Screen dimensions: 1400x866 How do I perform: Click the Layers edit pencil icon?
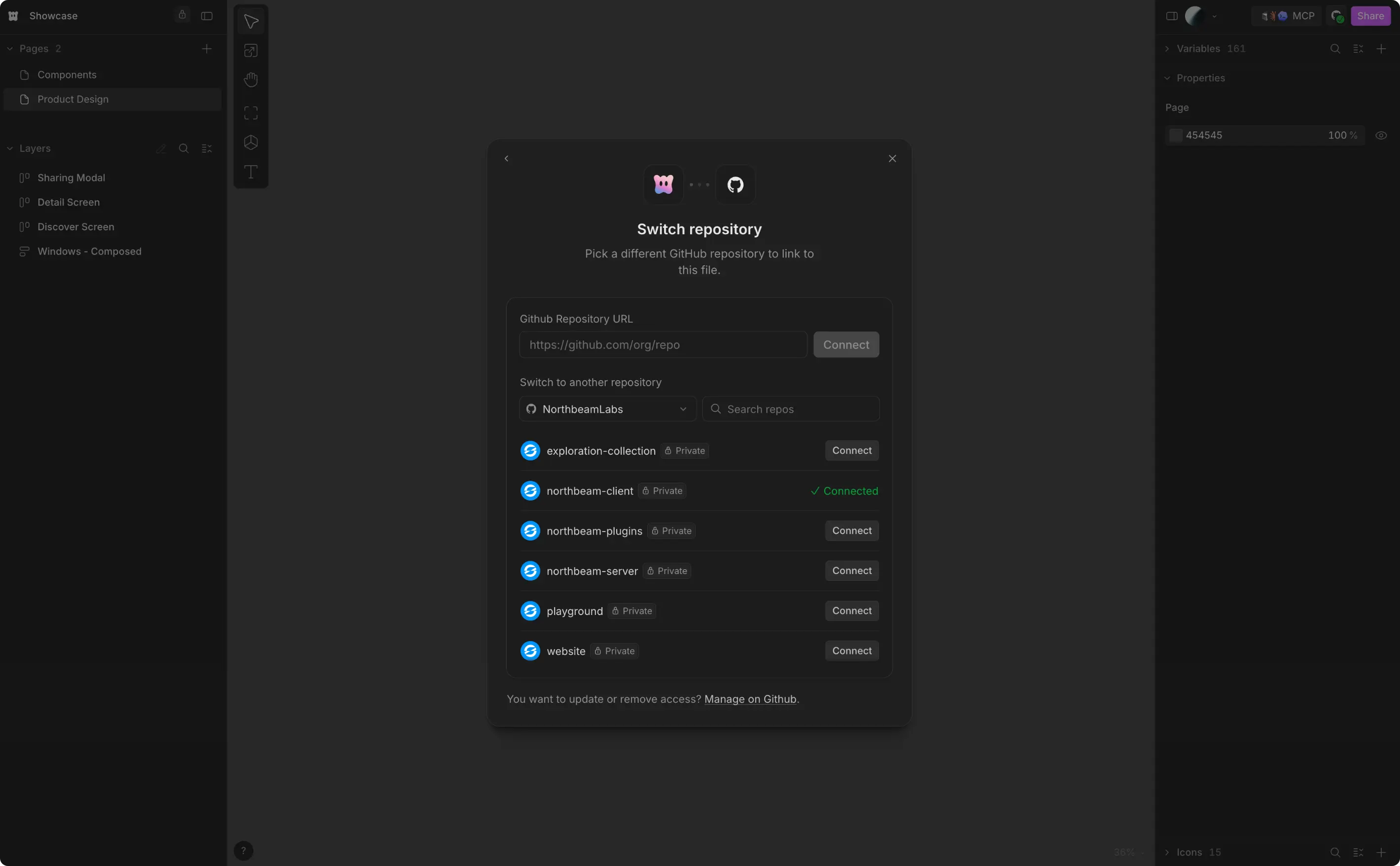coord(161,148)
